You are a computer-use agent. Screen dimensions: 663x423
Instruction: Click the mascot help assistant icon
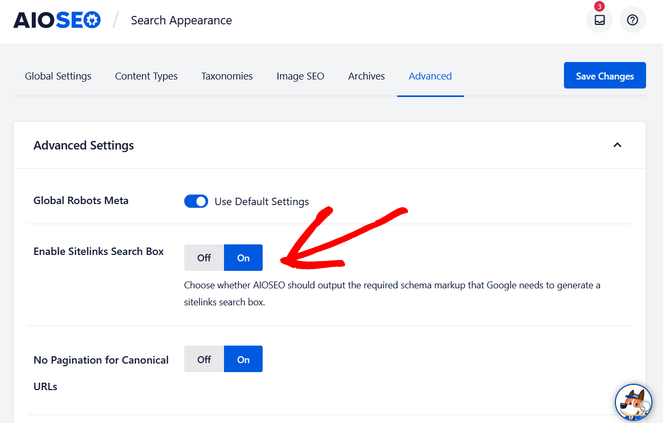pyautogui.click(x=633, y=402)
